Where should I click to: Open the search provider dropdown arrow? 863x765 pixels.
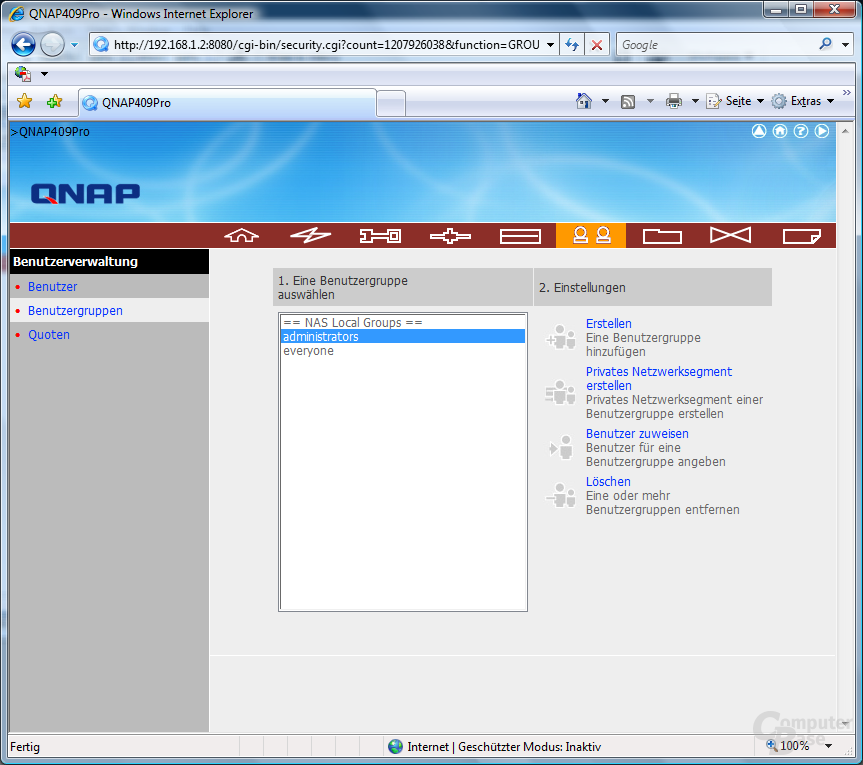point(845,45)
